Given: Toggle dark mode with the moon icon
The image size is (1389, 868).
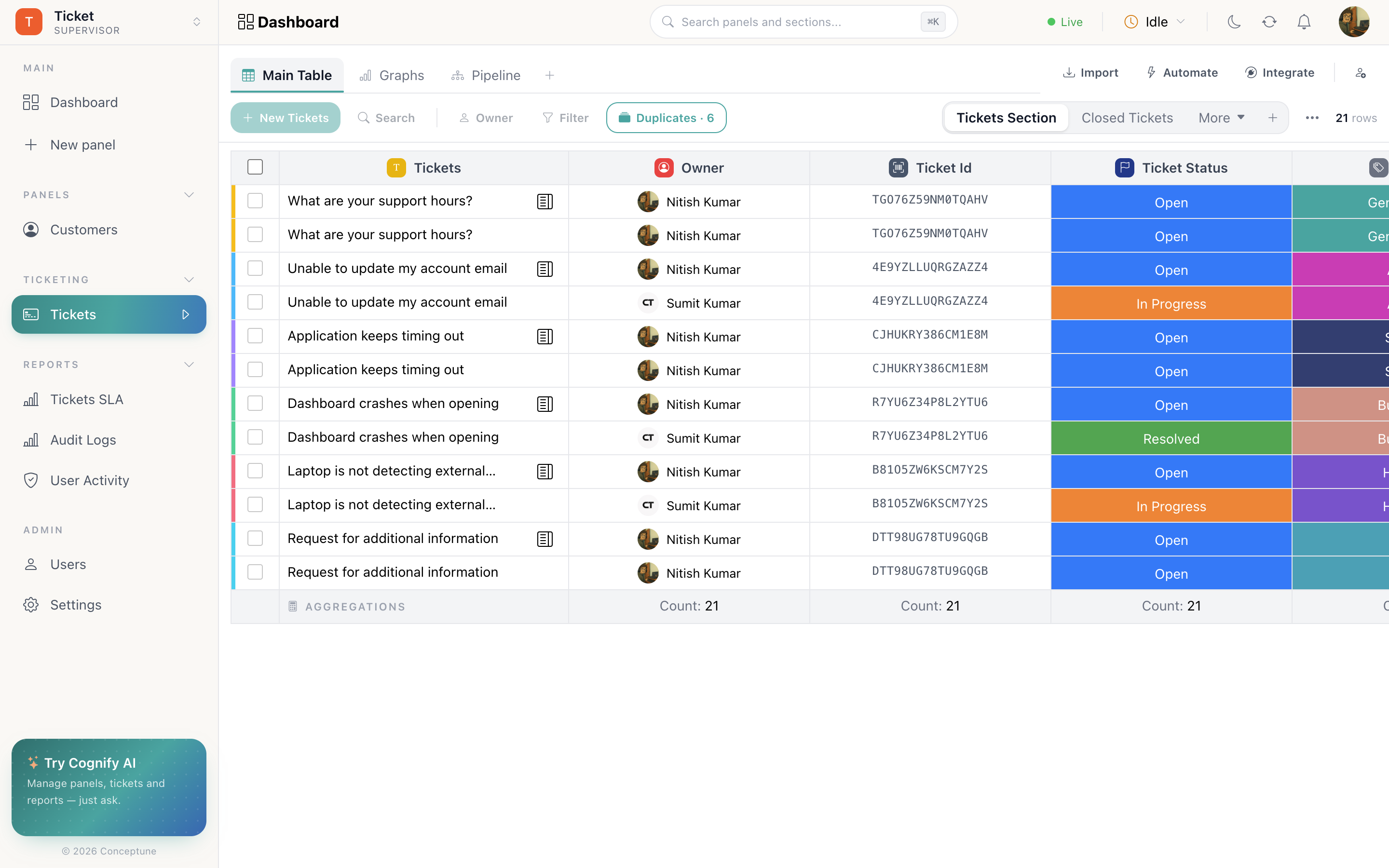Looking at the screenshot, I should (1234, 22).
